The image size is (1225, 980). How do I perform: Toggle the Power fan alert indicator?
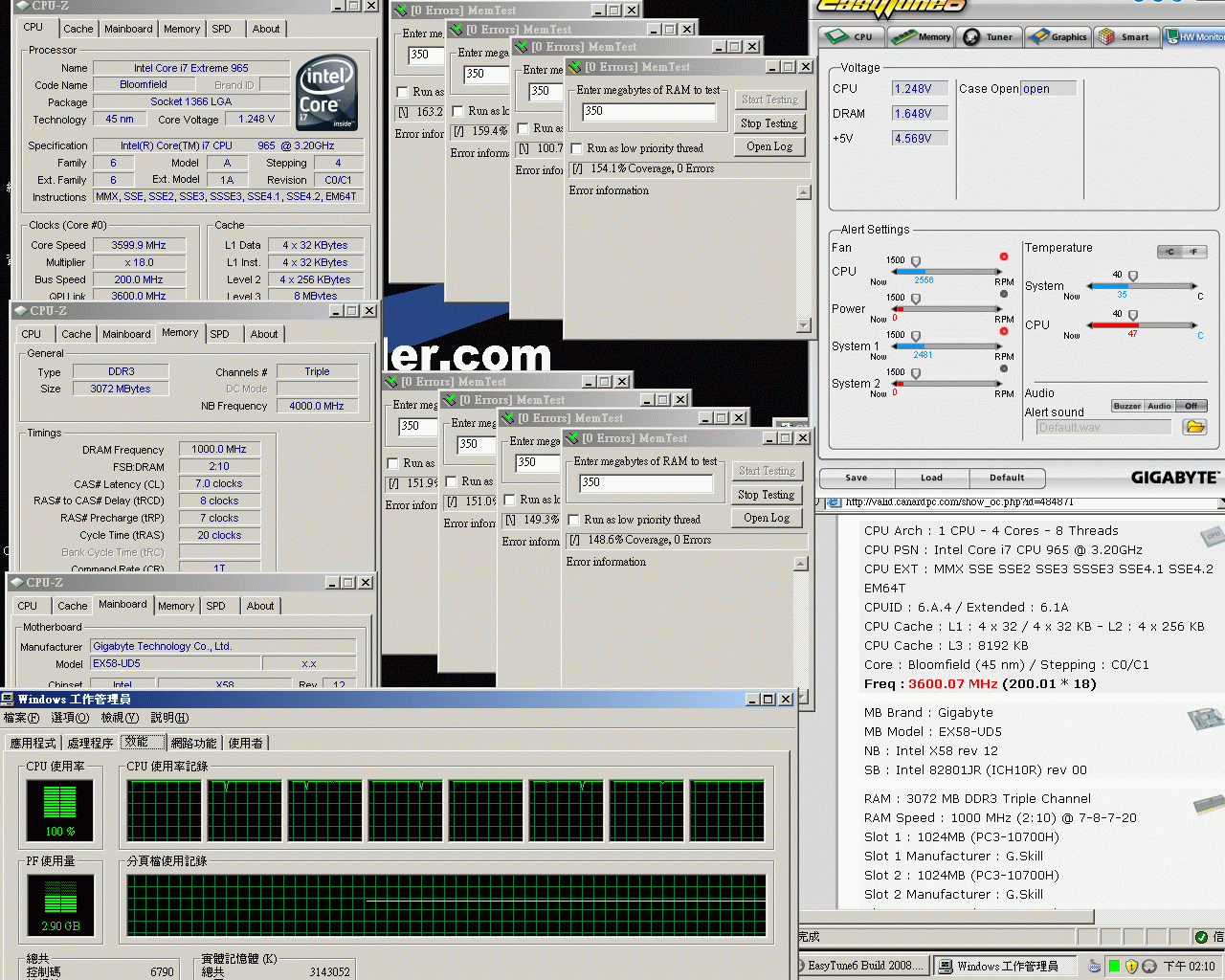coord(1004,294)
